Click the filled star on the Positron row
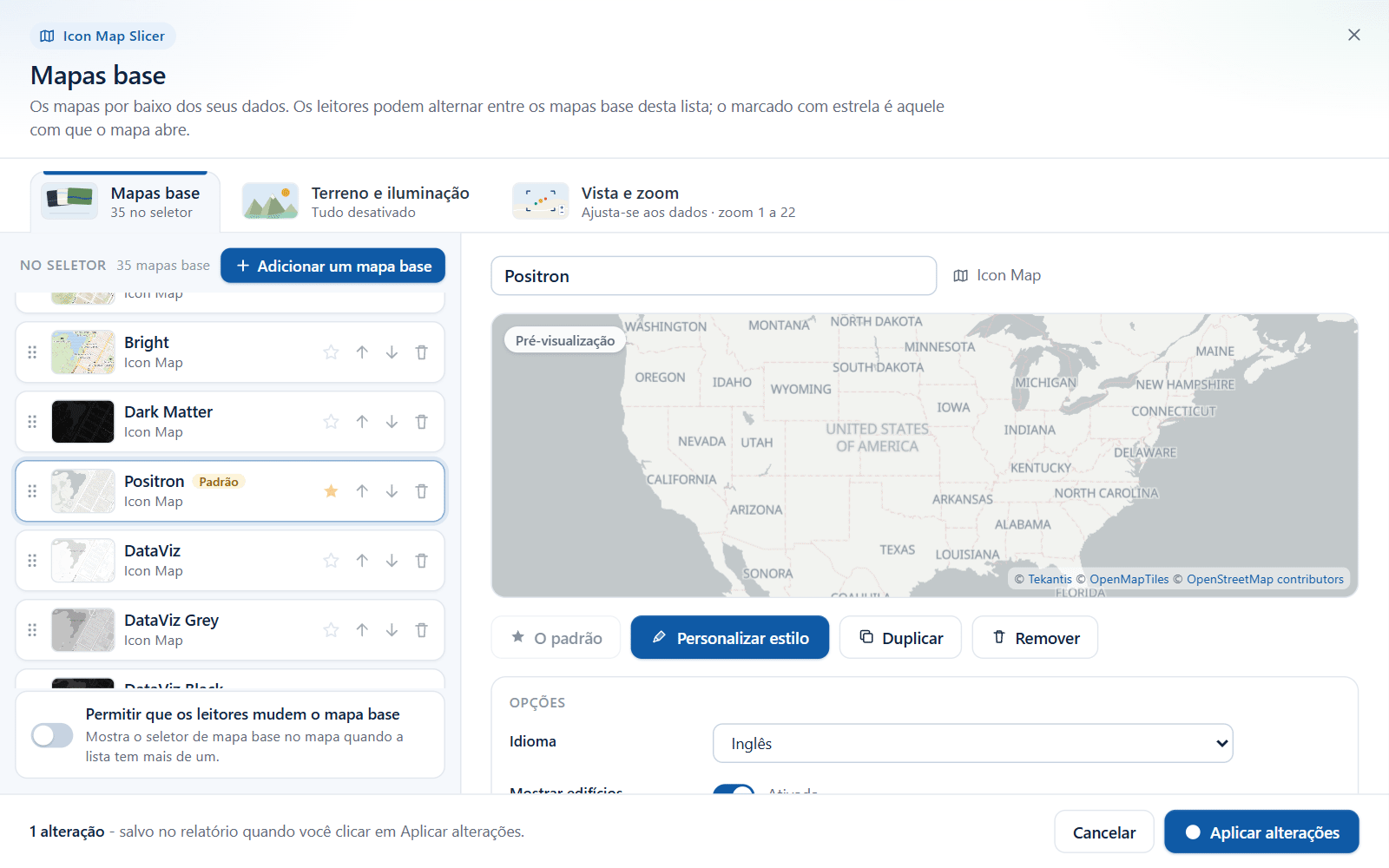 pos(331,491)
